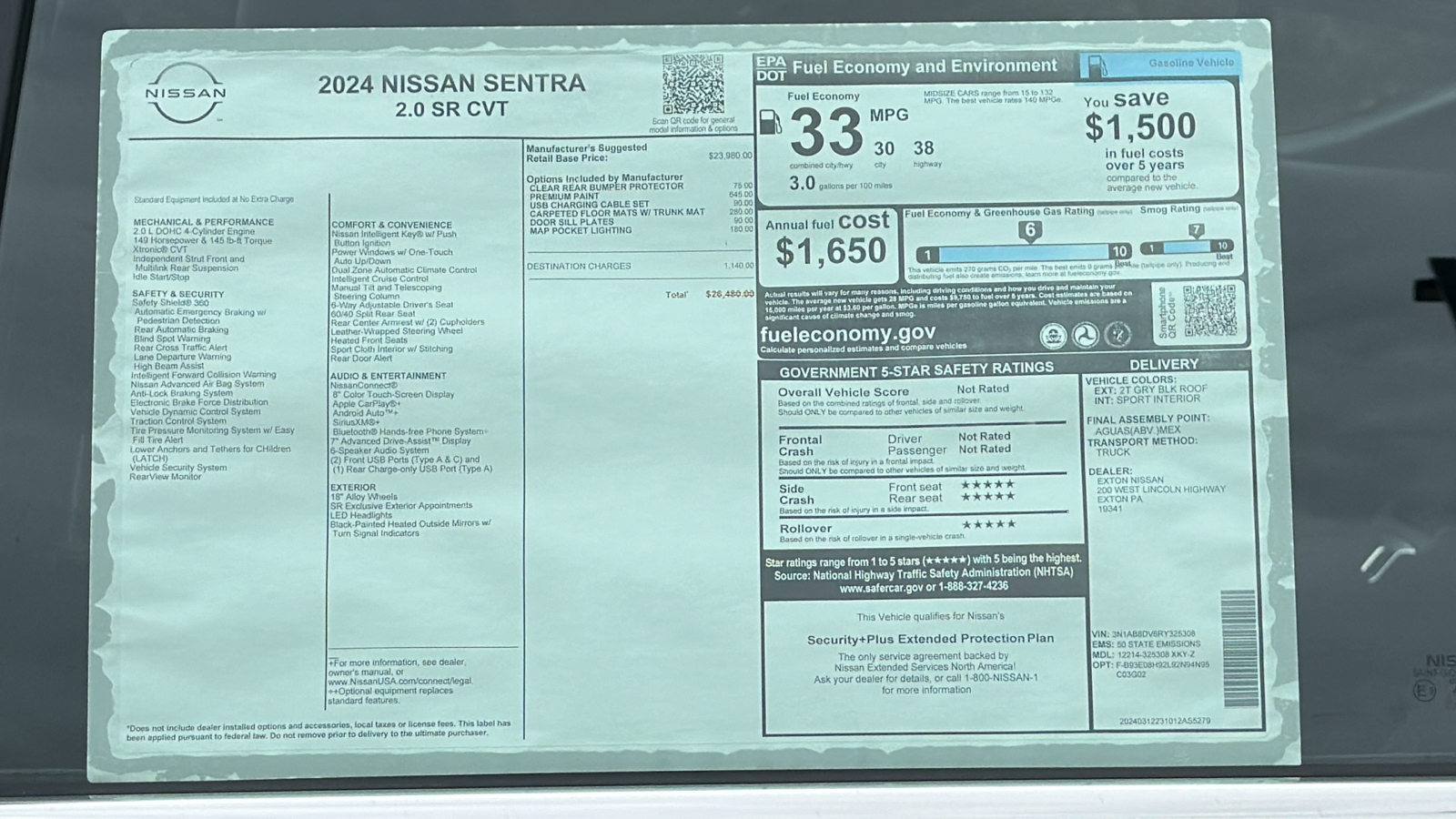
Task: Open the fueleconomy.gov link
Action: click(x=847, y=333)
